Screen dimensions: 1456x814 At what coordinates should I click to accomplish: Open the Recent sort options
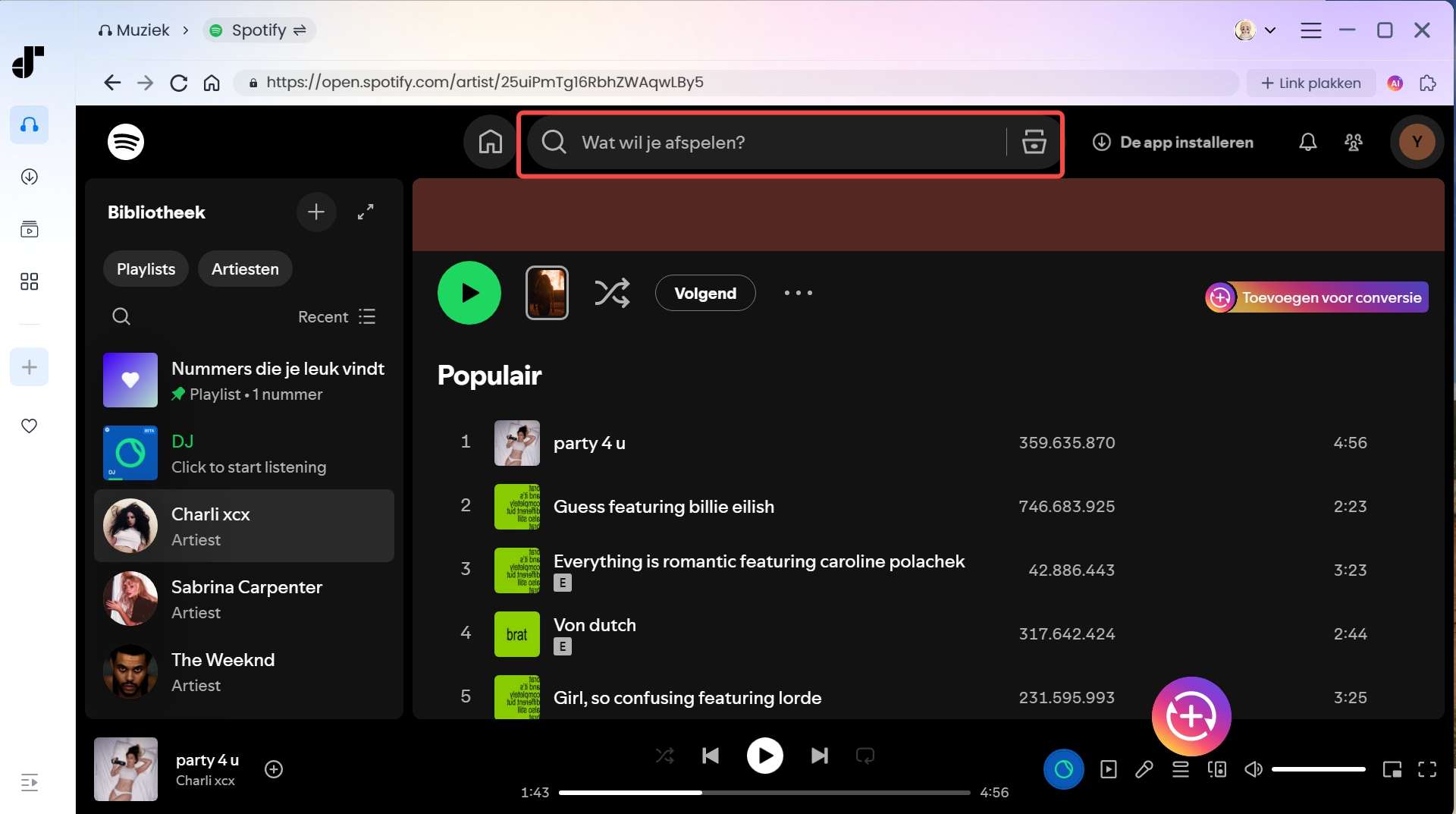click(x=334, y=316)
